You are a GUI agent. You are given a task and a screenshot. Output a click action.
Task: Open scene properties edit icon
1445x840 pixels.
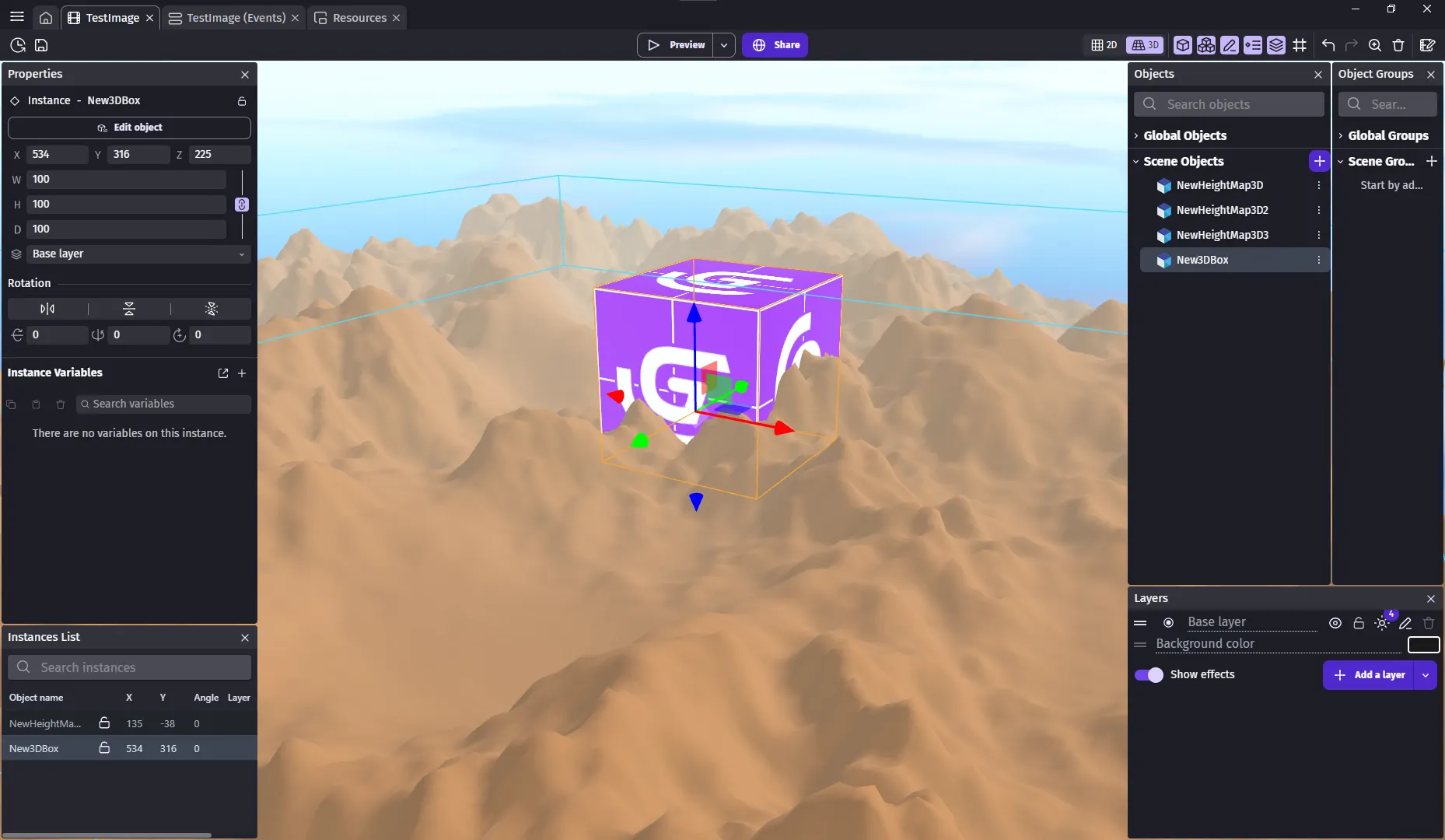1427,45
